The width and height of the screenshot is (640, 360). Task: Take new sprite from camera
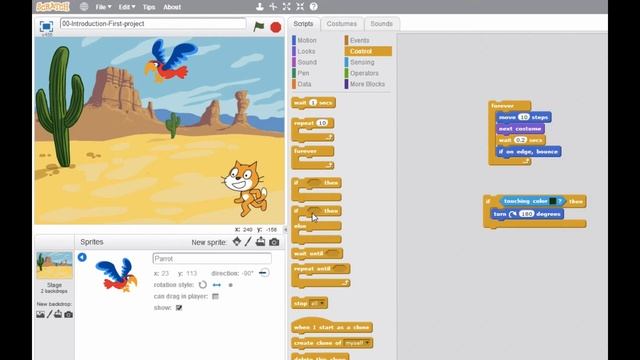(x=274, y=242)
